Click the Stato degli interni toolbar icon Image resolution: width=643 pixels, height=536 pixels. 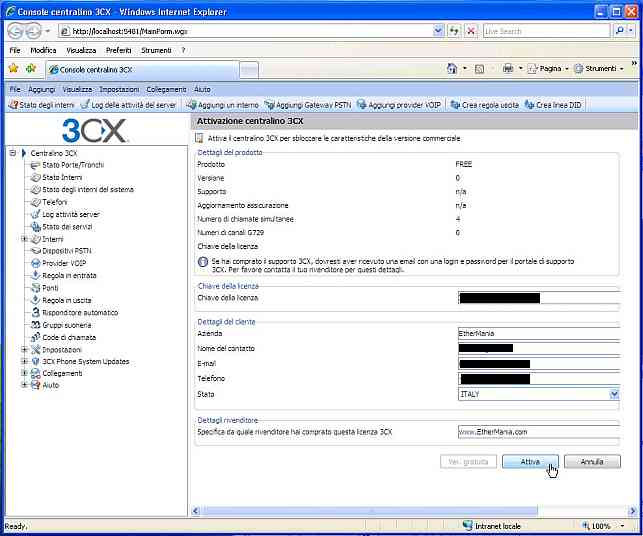[x=14, y=105]
